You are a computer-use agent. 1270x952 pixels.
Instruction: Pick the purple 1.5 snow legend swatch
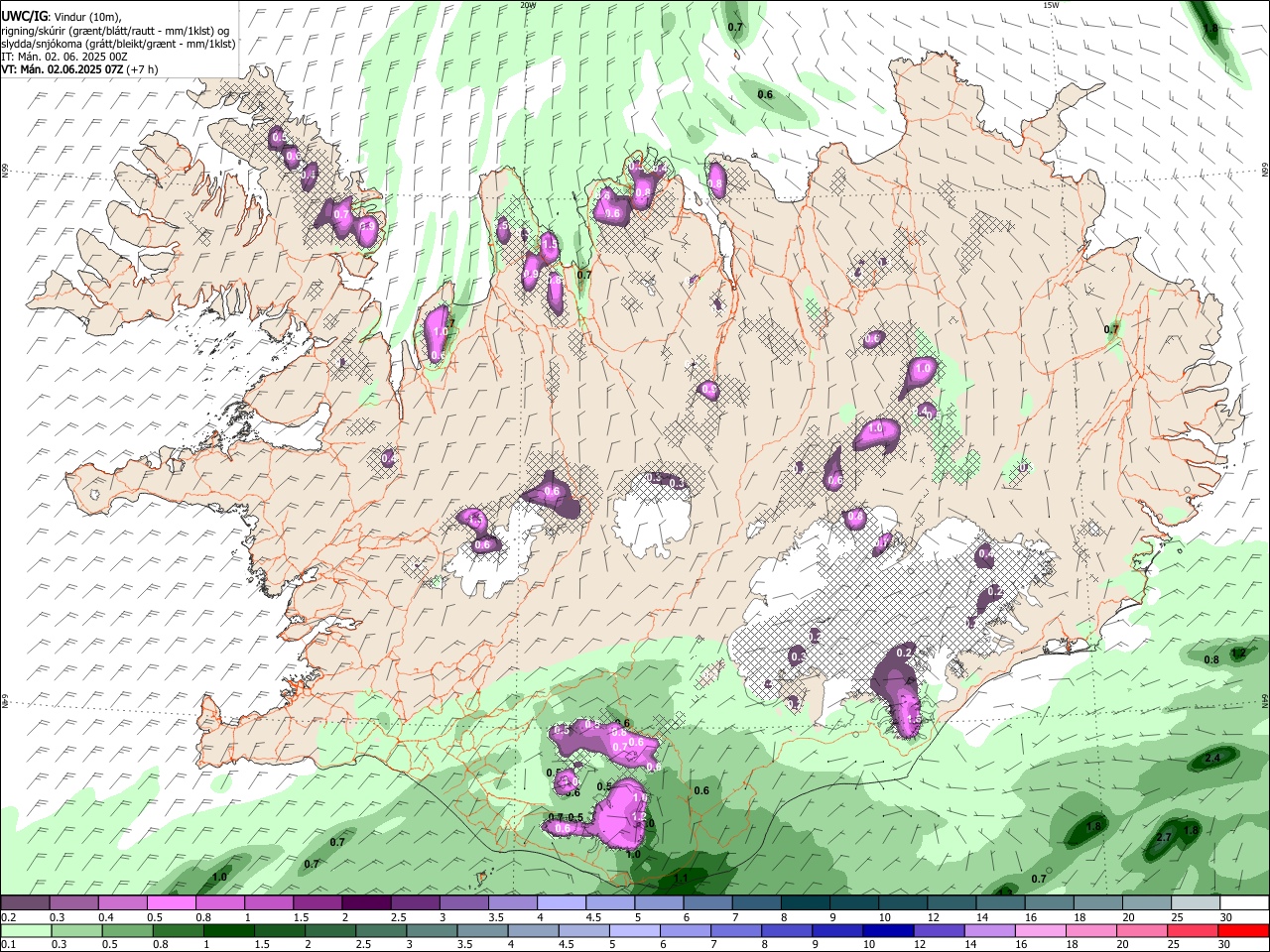click(x=317, y=903)
